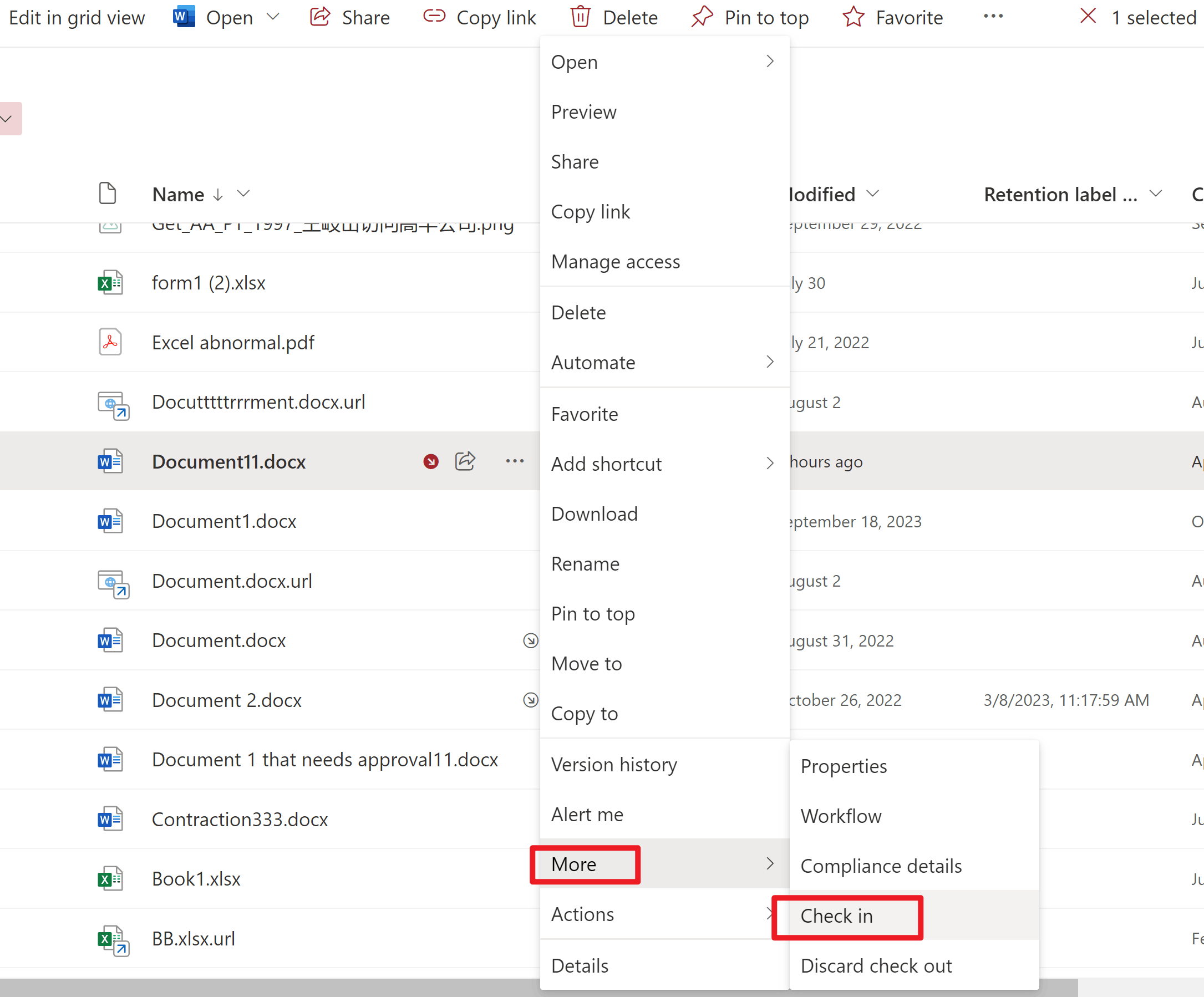Expand the Open dropdown in command bar

coord(273,17)
